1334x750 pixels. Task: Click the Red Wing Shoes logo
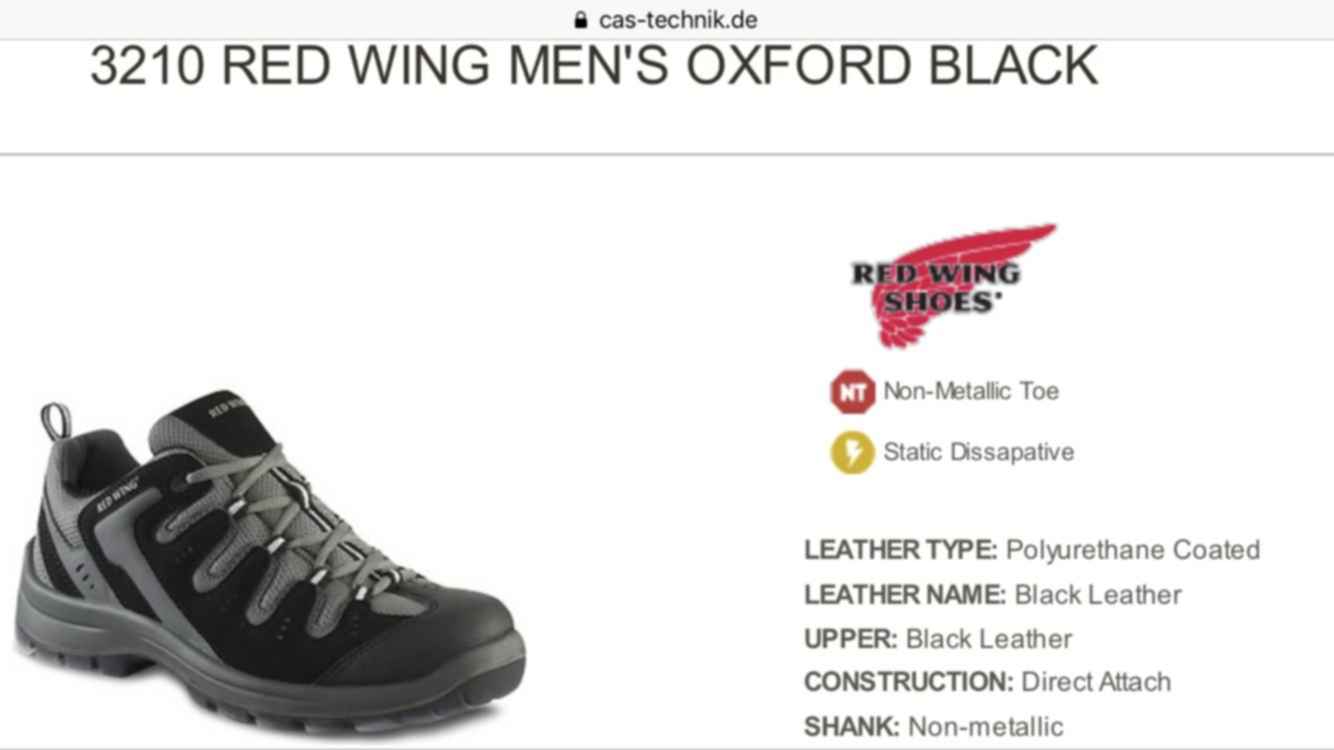952,285
